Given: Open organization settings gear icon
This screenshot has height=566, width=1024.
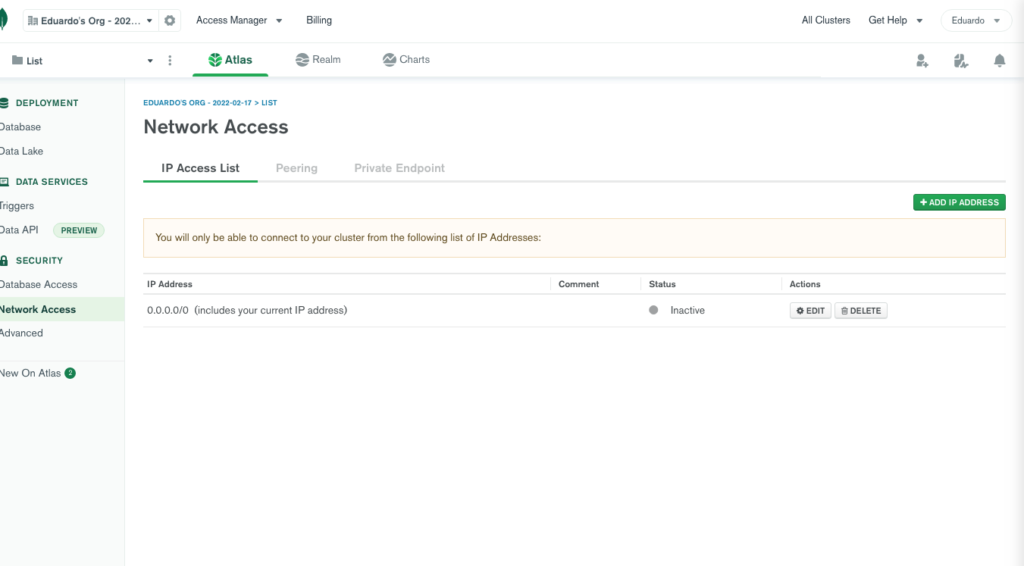Looking at the screenshot, I should pos(170,21).
